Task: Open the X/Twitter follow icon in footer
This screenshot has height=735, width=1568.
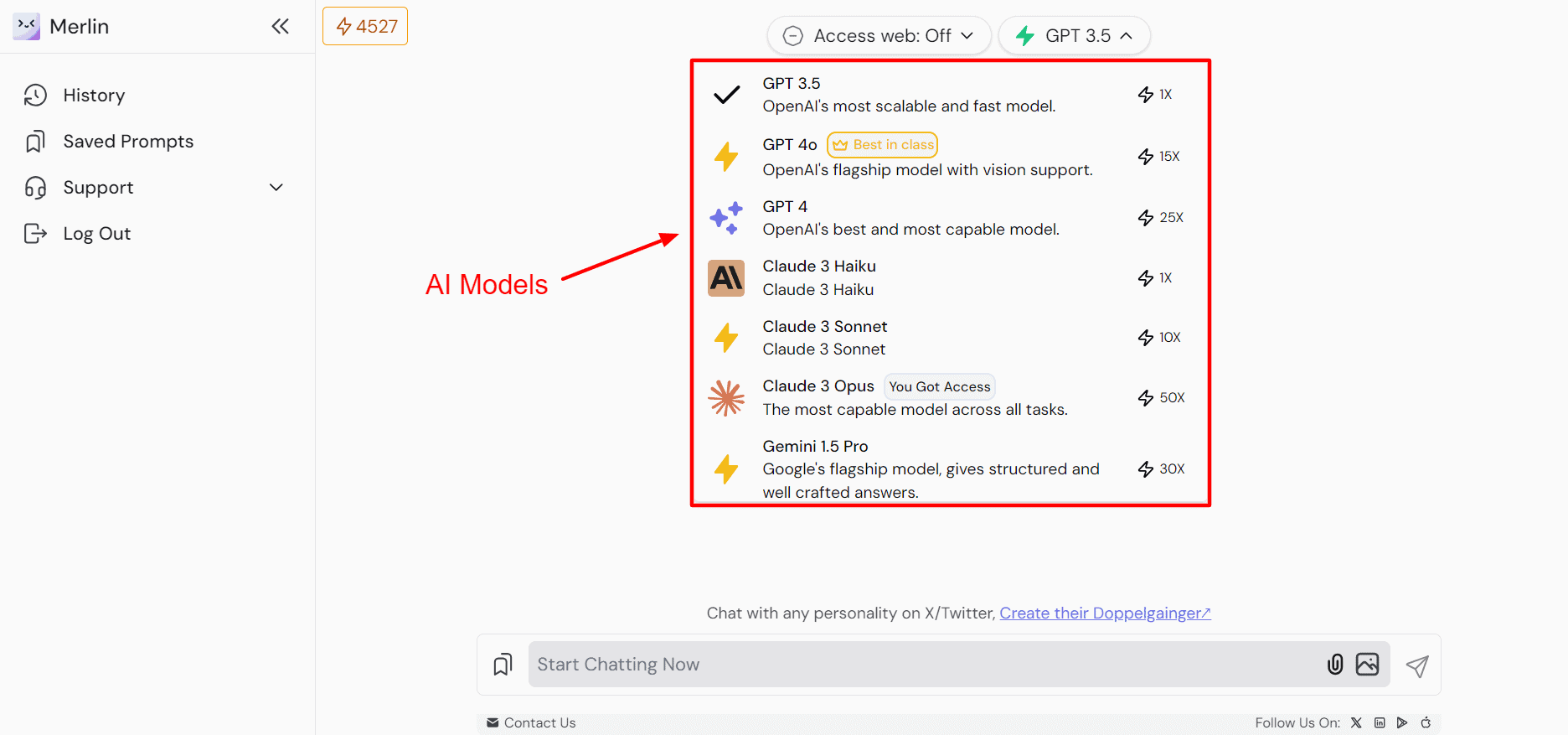Action: 1356,722
